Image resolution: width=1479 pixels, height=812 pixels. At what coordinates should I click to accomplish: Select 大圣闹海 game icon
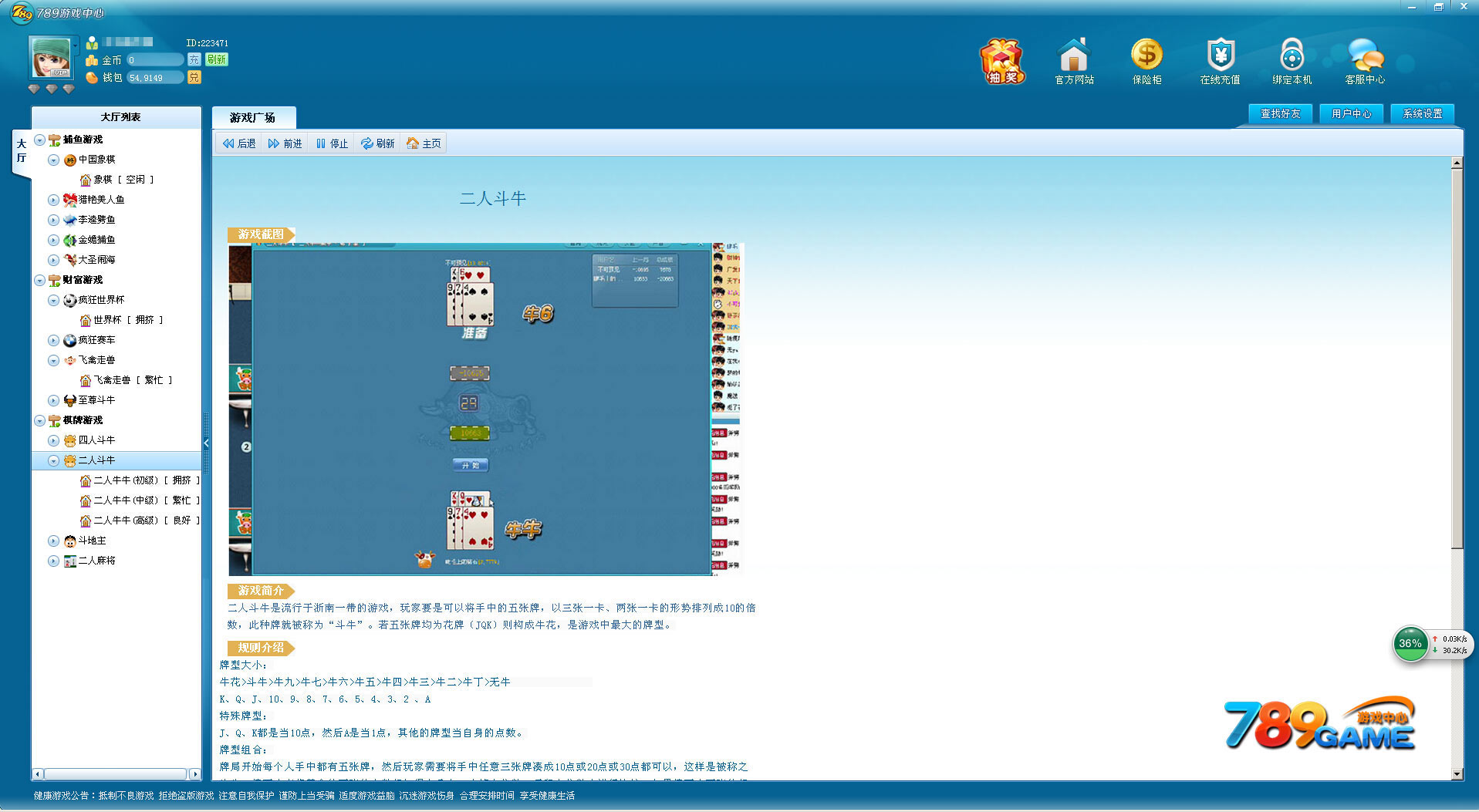[x=70, y=260]
